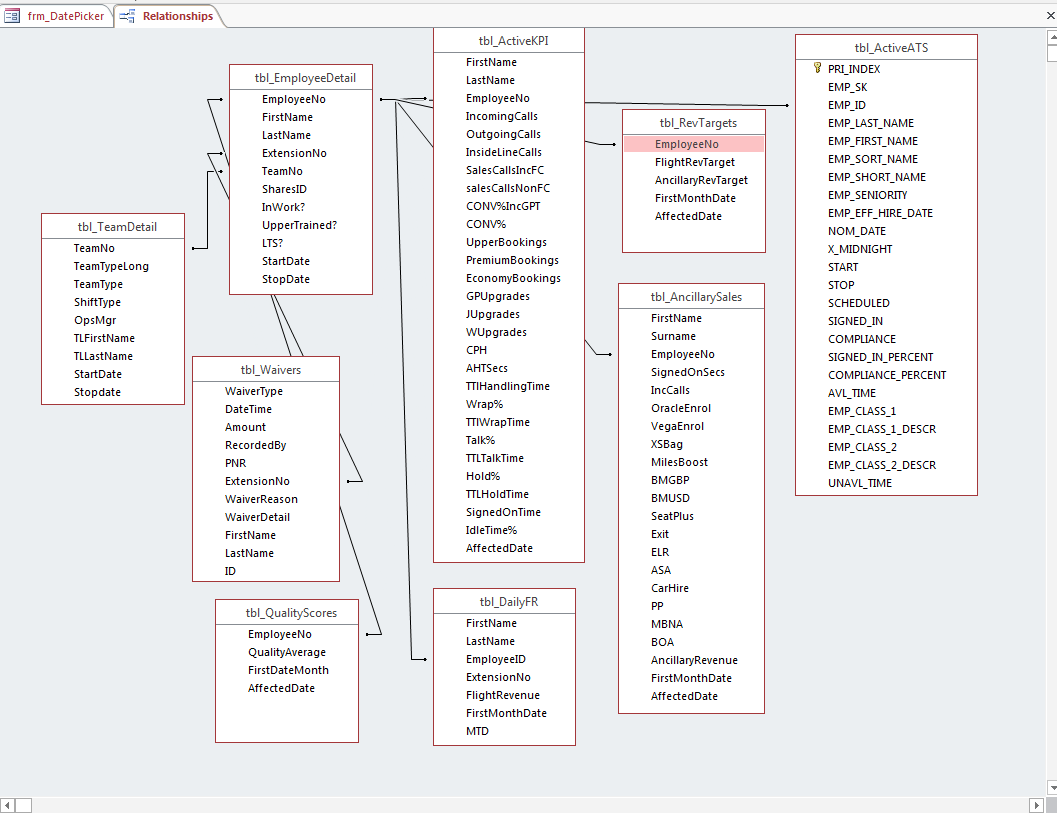Click the horizontal scrollbar left arrow
Image resolution: width=1057 pixels, height=813 pixels.
(7, 805)
